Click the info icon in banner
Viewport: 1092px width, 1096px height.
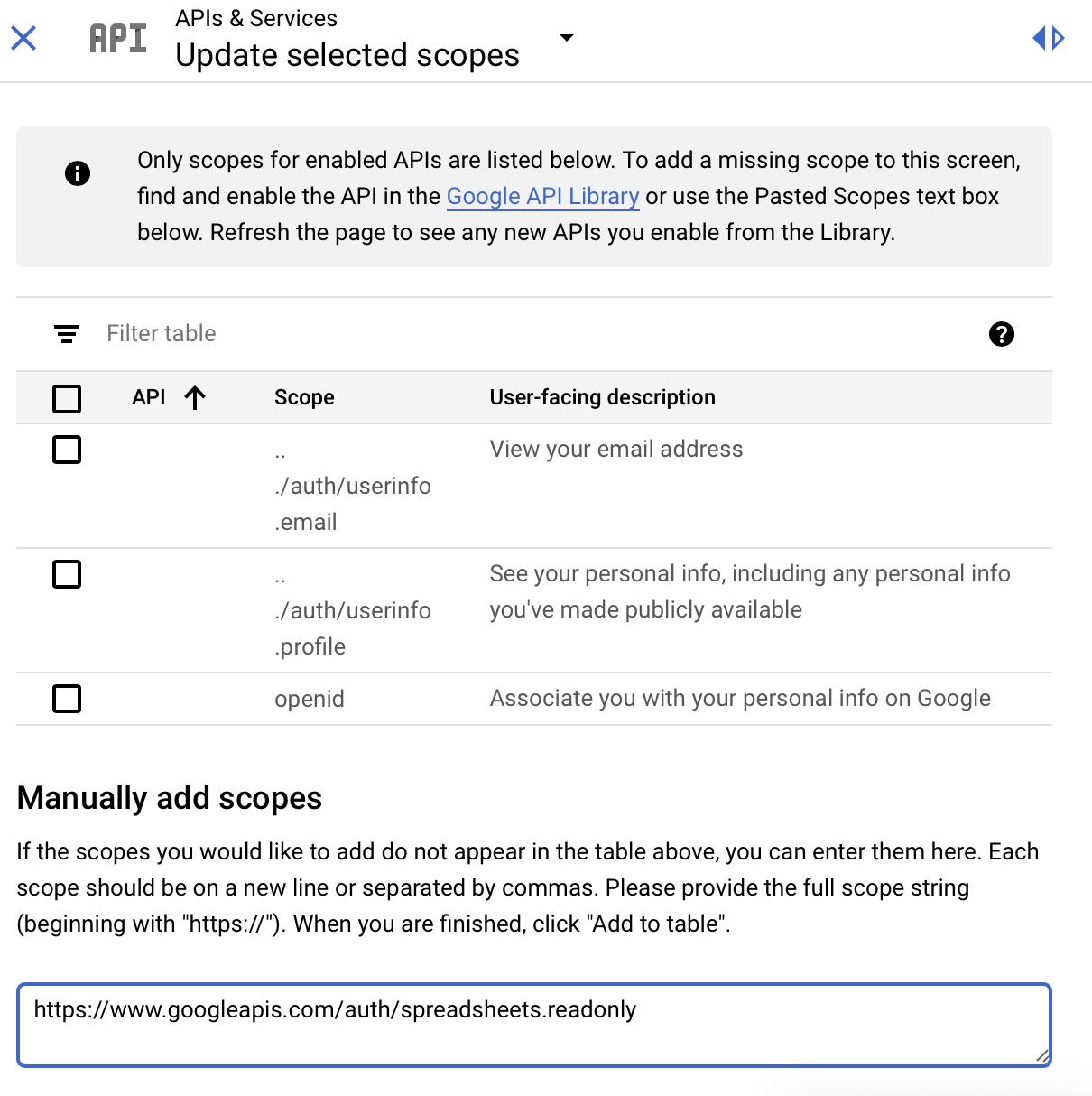point(78,173)
